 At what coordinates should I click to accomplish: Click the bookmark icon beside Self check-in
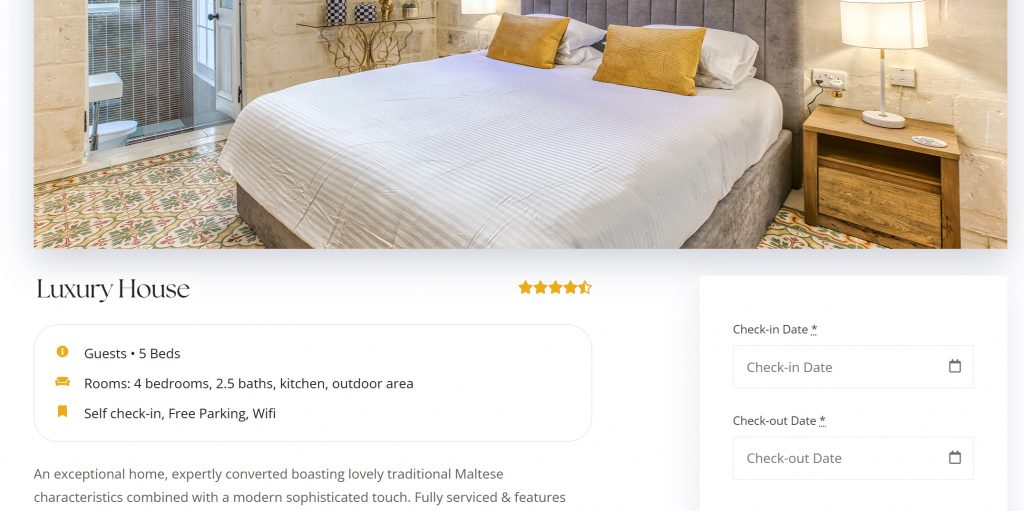62,411
